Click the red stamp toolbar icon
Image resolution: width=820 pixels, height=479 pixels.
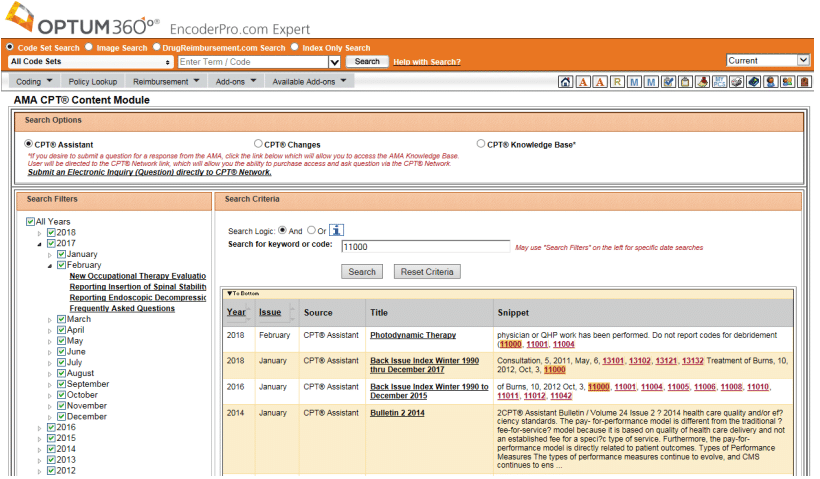702,82
